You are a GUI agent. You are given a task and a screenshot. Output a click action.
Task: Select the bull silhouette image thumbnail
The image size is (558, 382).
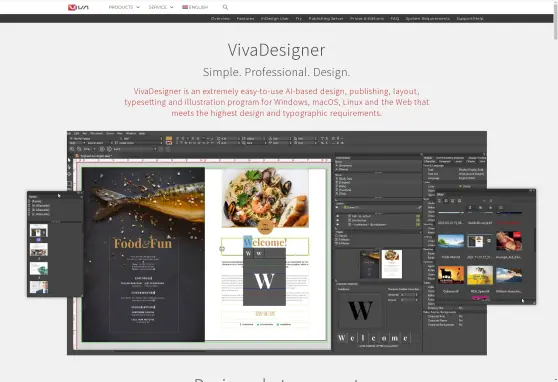(451, 275)
